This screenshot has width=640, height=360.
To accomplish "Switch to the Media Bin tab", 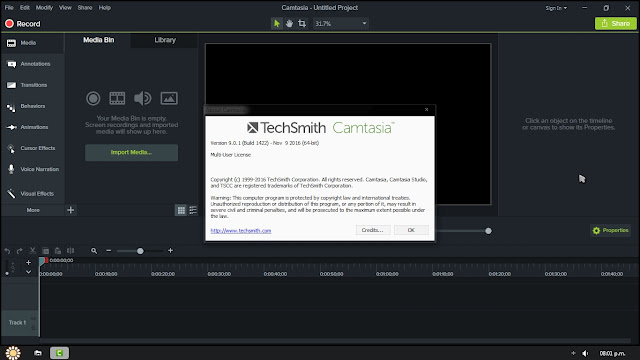I will coord(98,40).
